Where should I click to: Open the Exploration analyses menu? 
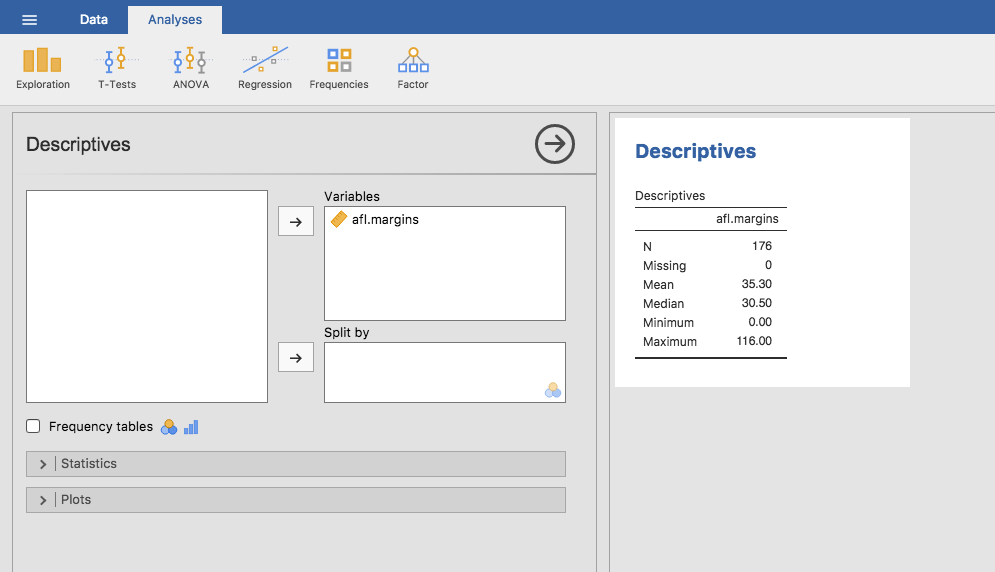pos(43,69)
